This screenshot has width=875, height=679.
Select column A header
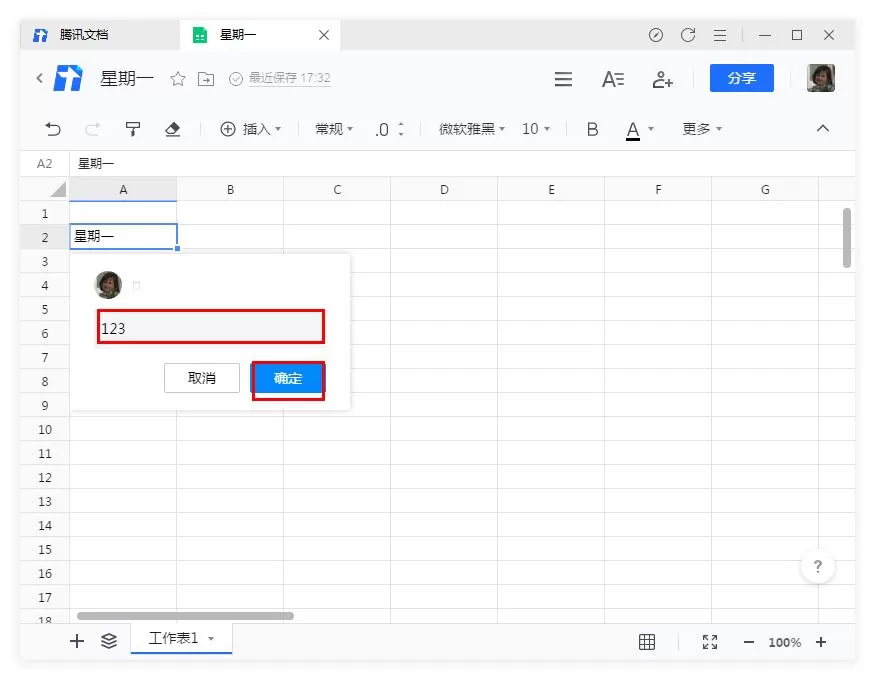(123, 190)
